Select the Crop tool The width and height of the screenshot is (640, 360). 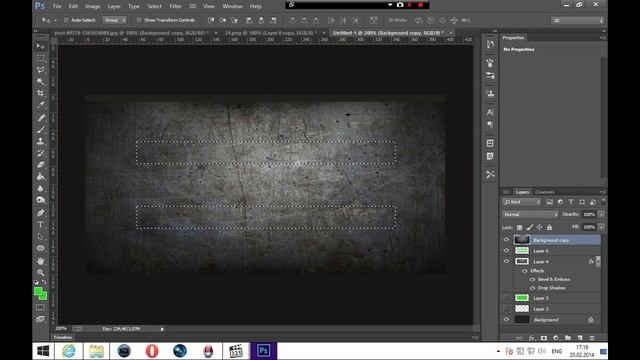40,93
